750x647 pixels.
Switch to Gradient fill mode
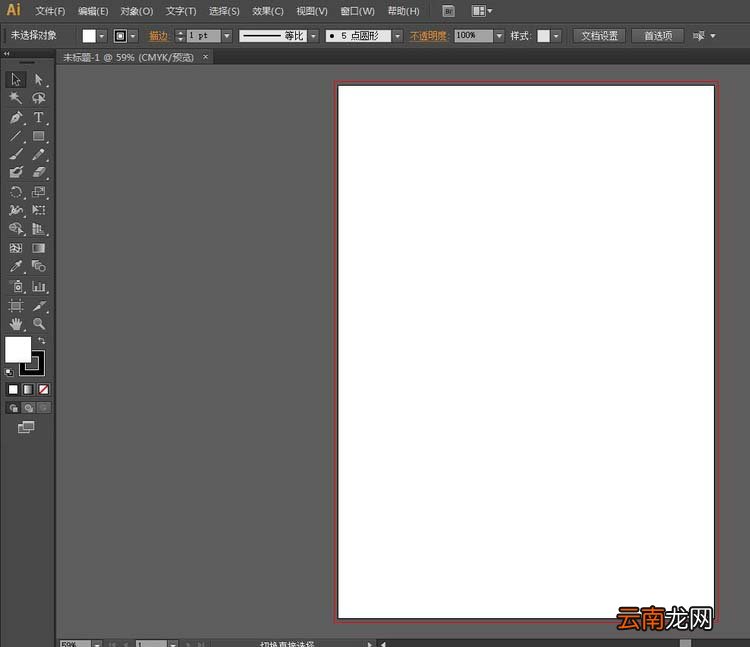tap(28, 390)
